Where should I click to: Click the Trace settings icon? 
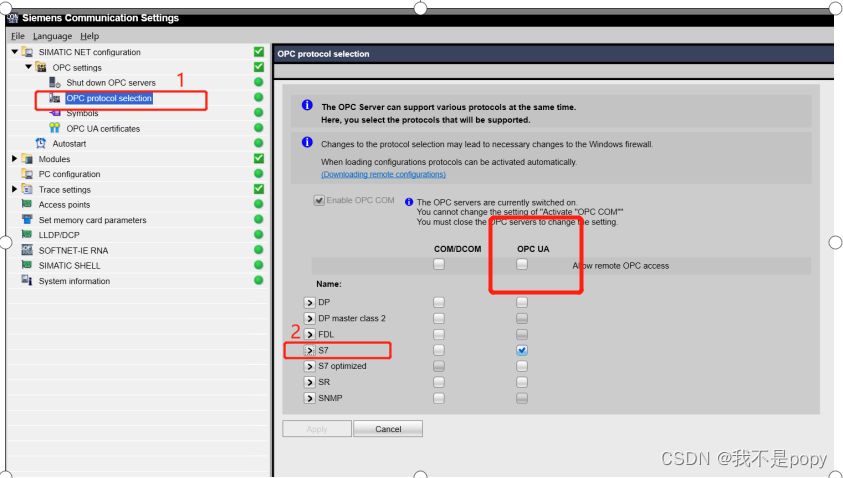(x=27, y=189)
